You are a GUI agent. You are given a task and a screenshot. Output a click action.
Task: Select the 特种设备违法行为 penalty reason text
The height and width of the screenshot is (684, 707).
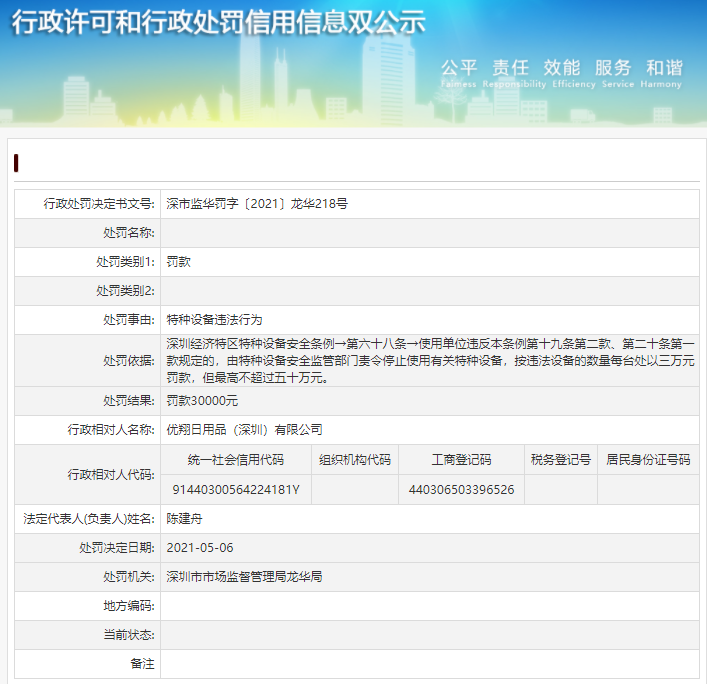pyautogui.click(x=214, y=320)
